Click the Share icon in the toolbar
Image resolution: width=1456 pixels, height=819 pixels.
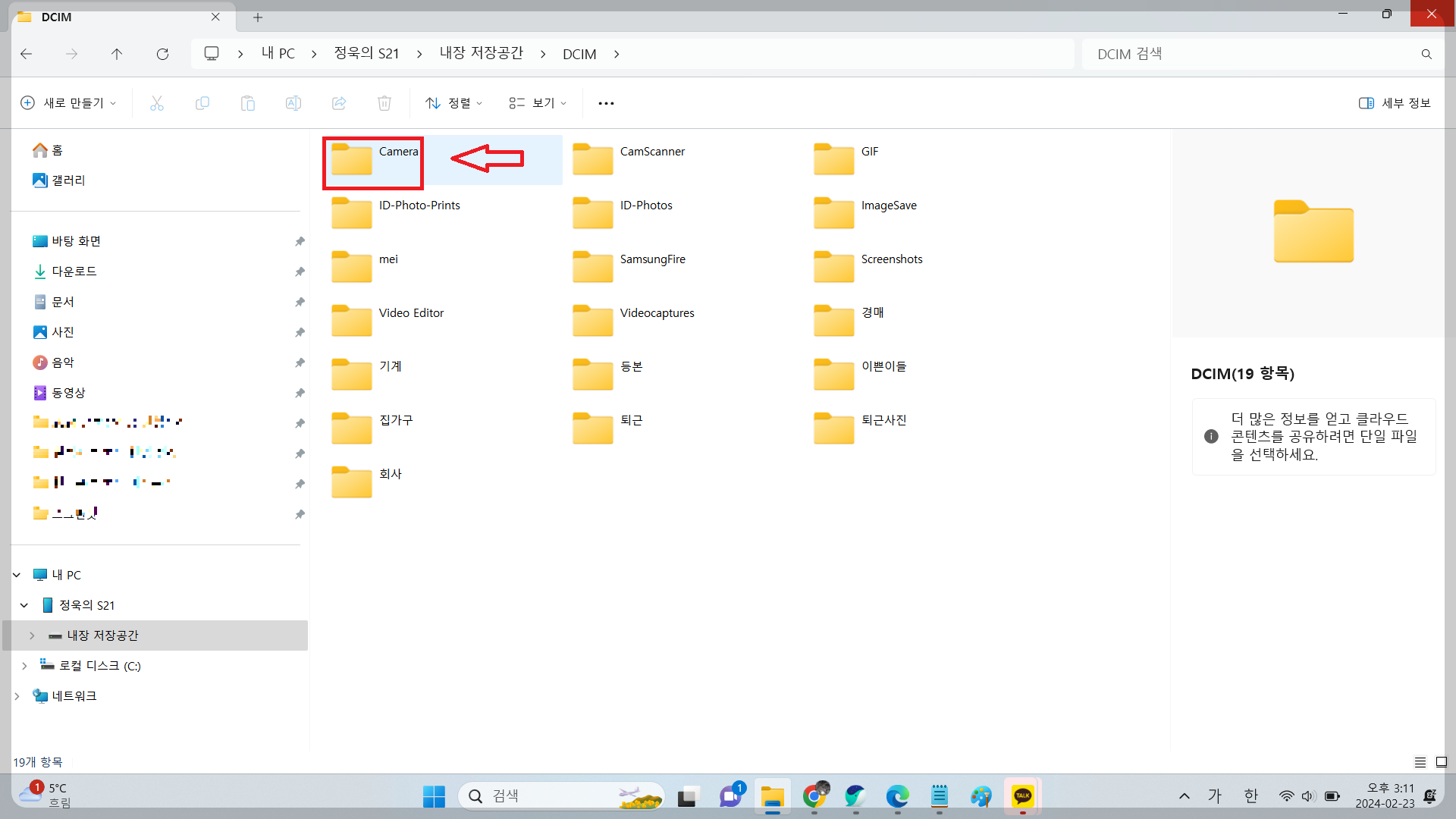(x=339, y=103)
